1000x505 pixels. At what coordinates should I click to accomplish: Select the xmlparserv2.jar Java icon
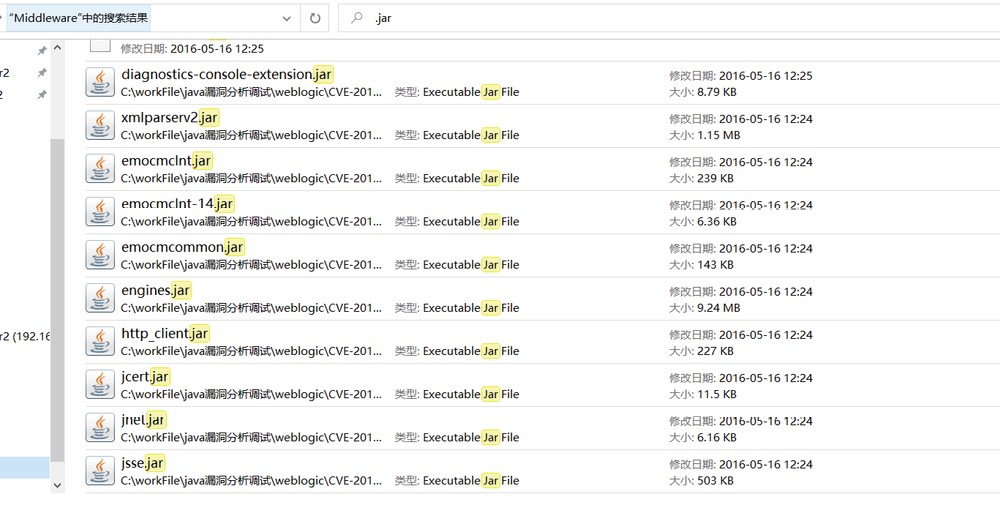(x=100, y=126)
